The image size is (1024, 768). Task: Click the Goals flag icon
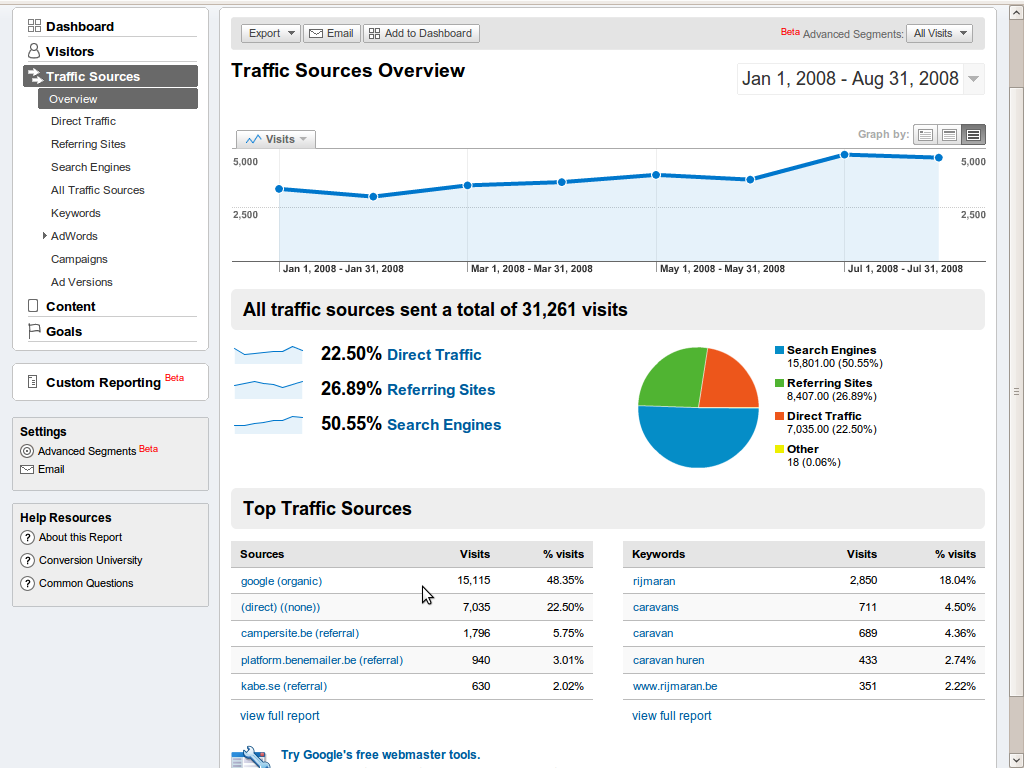click(34, 331)
